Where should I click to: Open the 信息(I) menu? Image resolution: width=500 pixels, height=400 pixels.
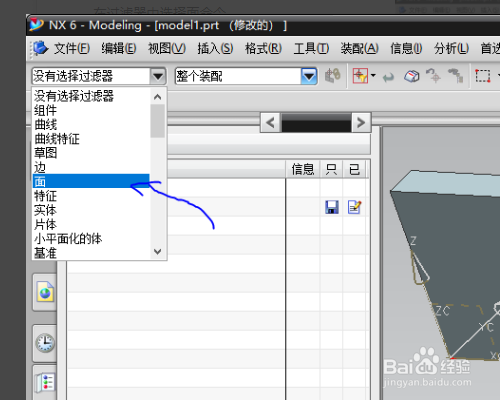(x=406, y=49)
